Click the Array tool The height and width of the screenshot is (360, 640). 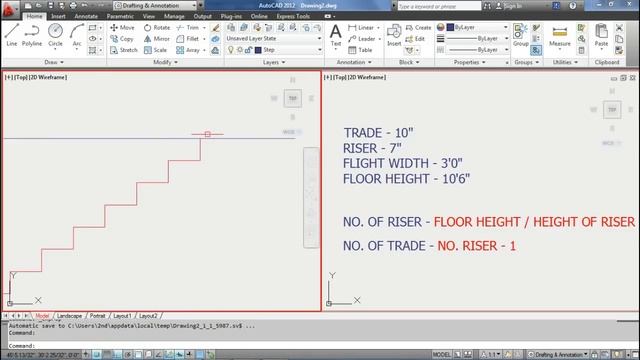[x=188, y=50]
